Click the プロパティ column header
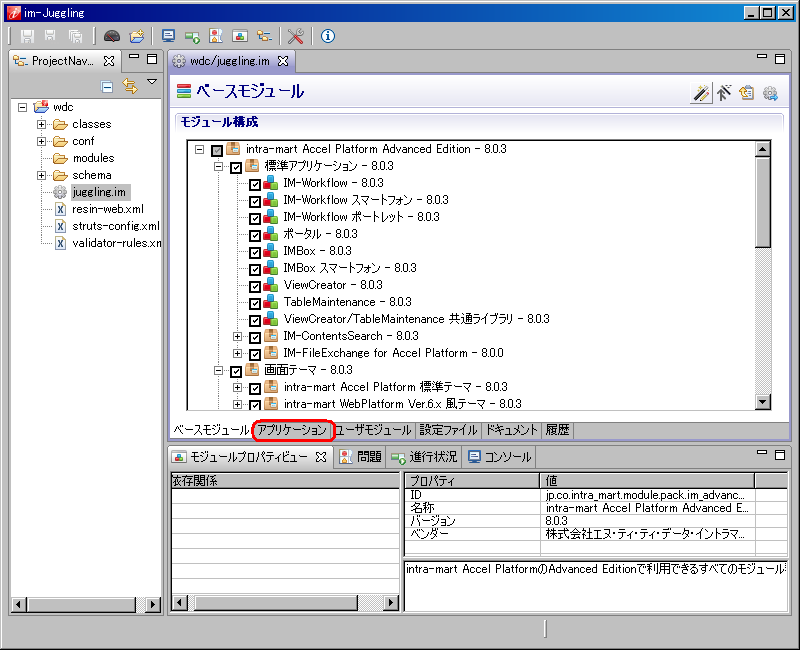The image size is (800, 650). (472, 481)
